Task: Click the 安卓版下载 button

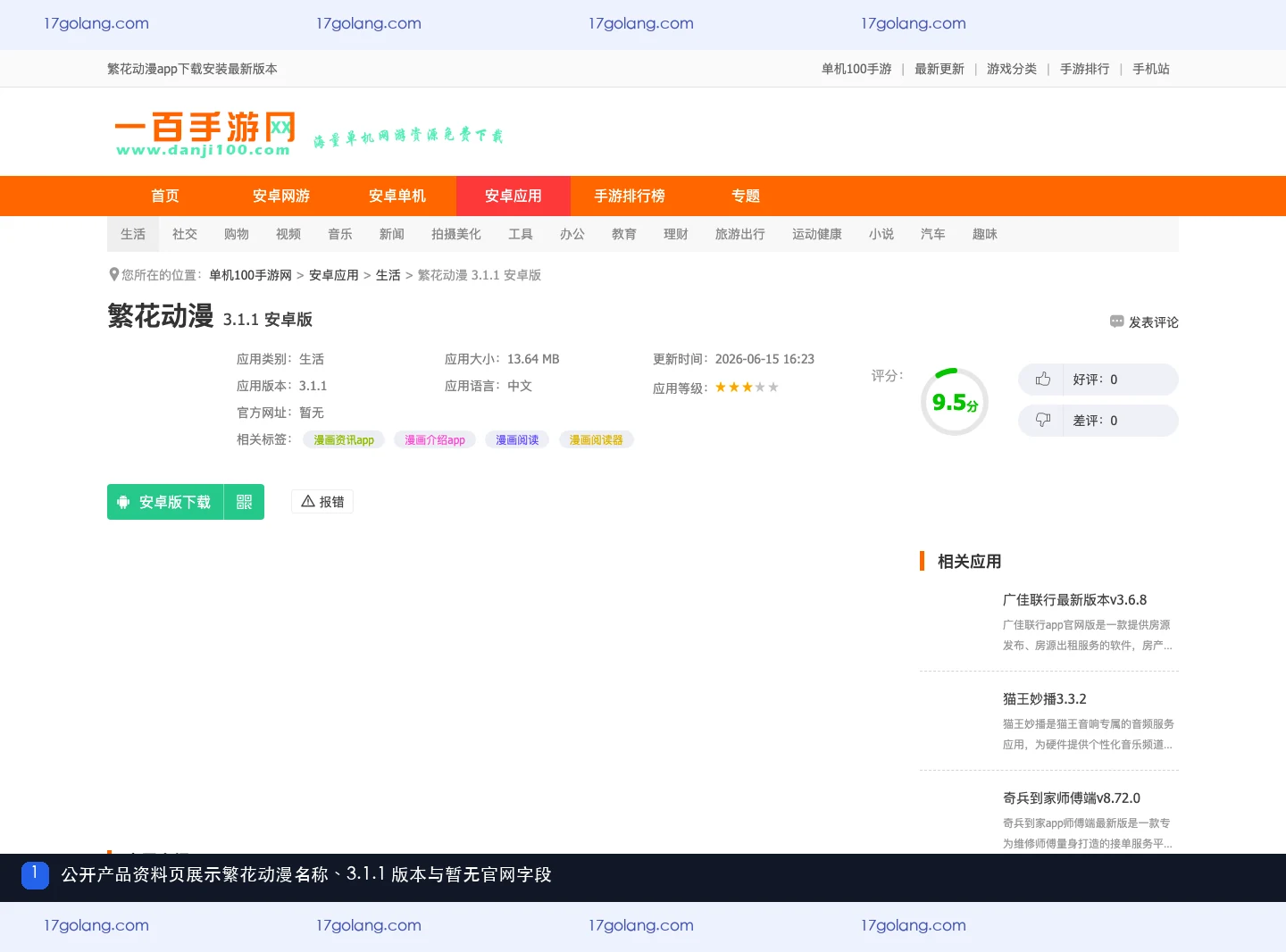Action: tap(165, 502)
